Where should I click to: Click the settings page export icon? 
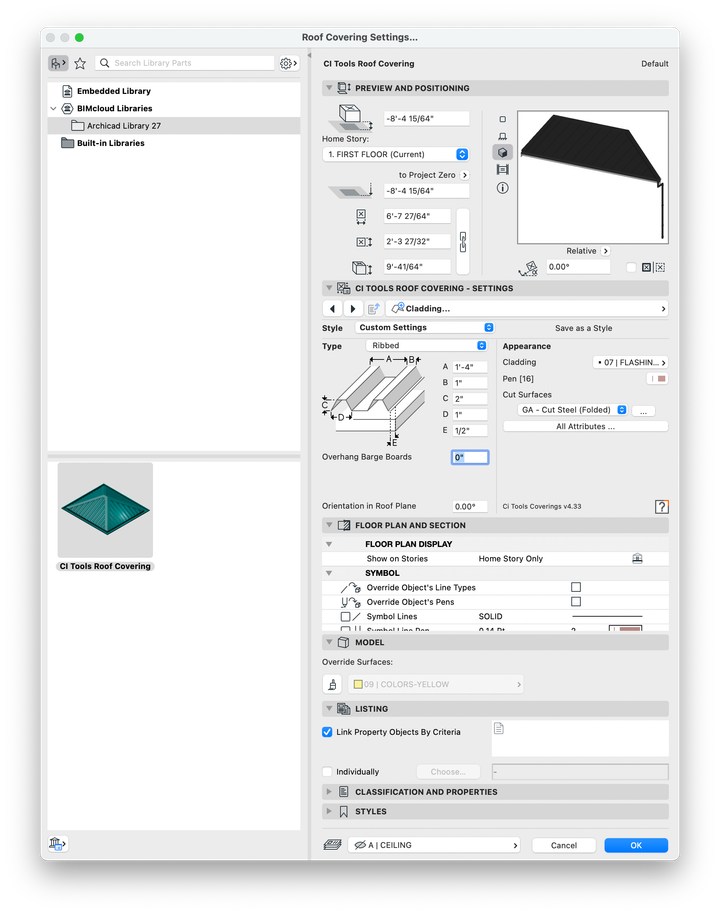(374, 309)
